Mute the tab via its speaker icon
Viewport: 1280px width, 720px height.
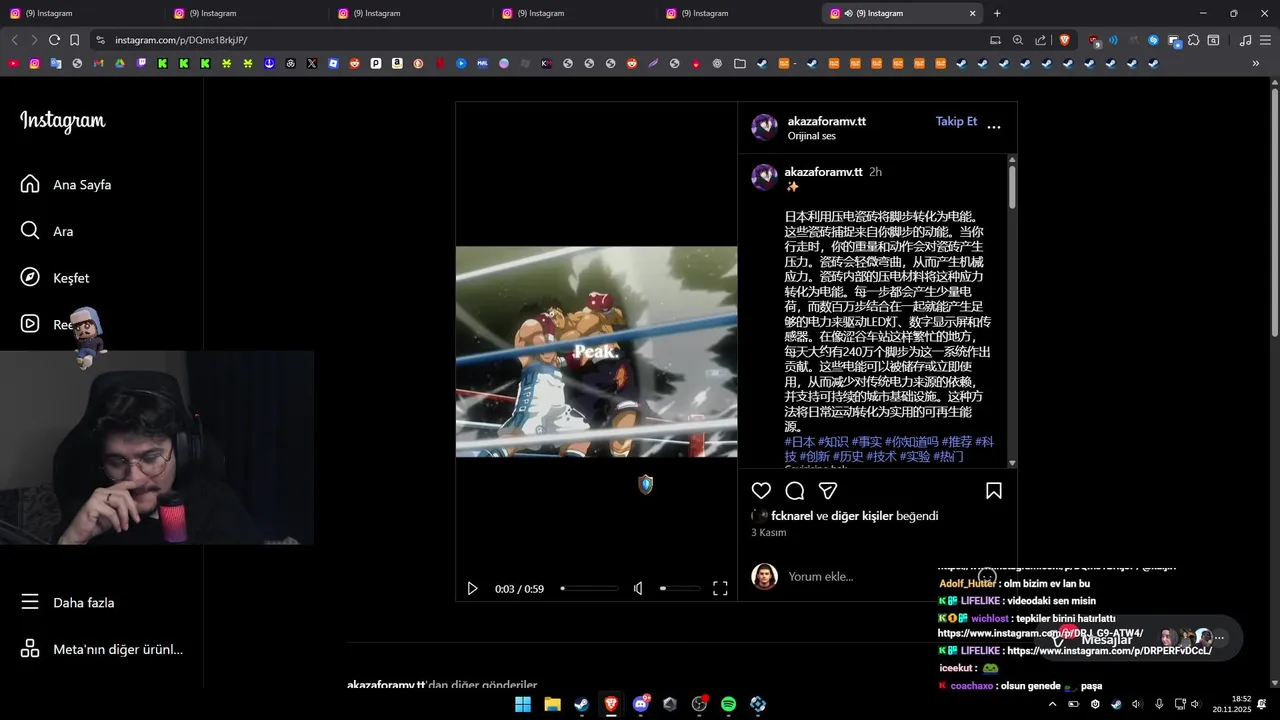click(x=848, y=13)
